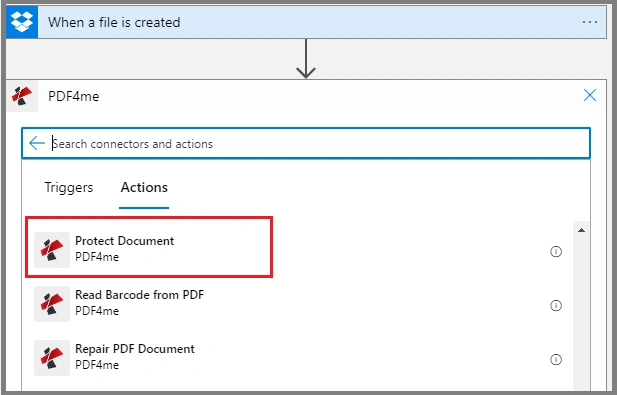This screenshot has height=395, width=617.
Task: Click 'PDF4me' text under Repair PDF Document
Action: pyautogui.click(x=97, y=365)
